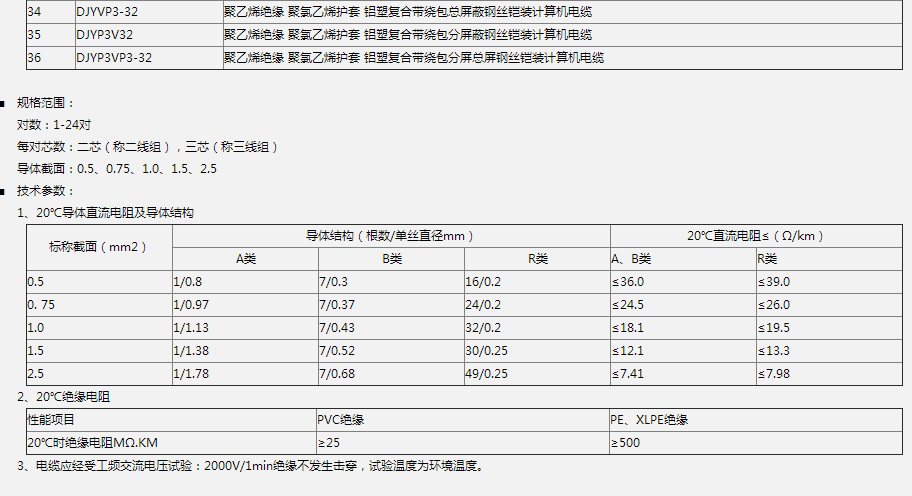The height and width of the screenshot is (496, 912).
Task: Click the ≥500 insulation resistance value
Action: pyautogui.click(x=626, y=442)
